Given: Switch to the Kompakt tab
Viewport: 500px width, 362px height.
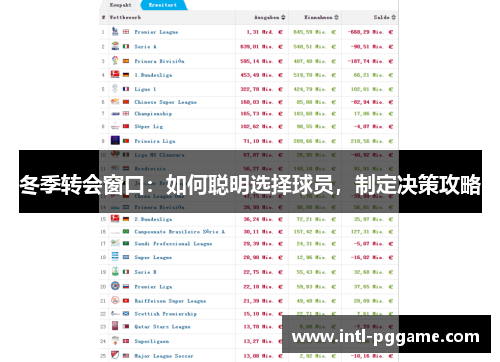Looking at the screenshot, I should [x=120, y=5].
